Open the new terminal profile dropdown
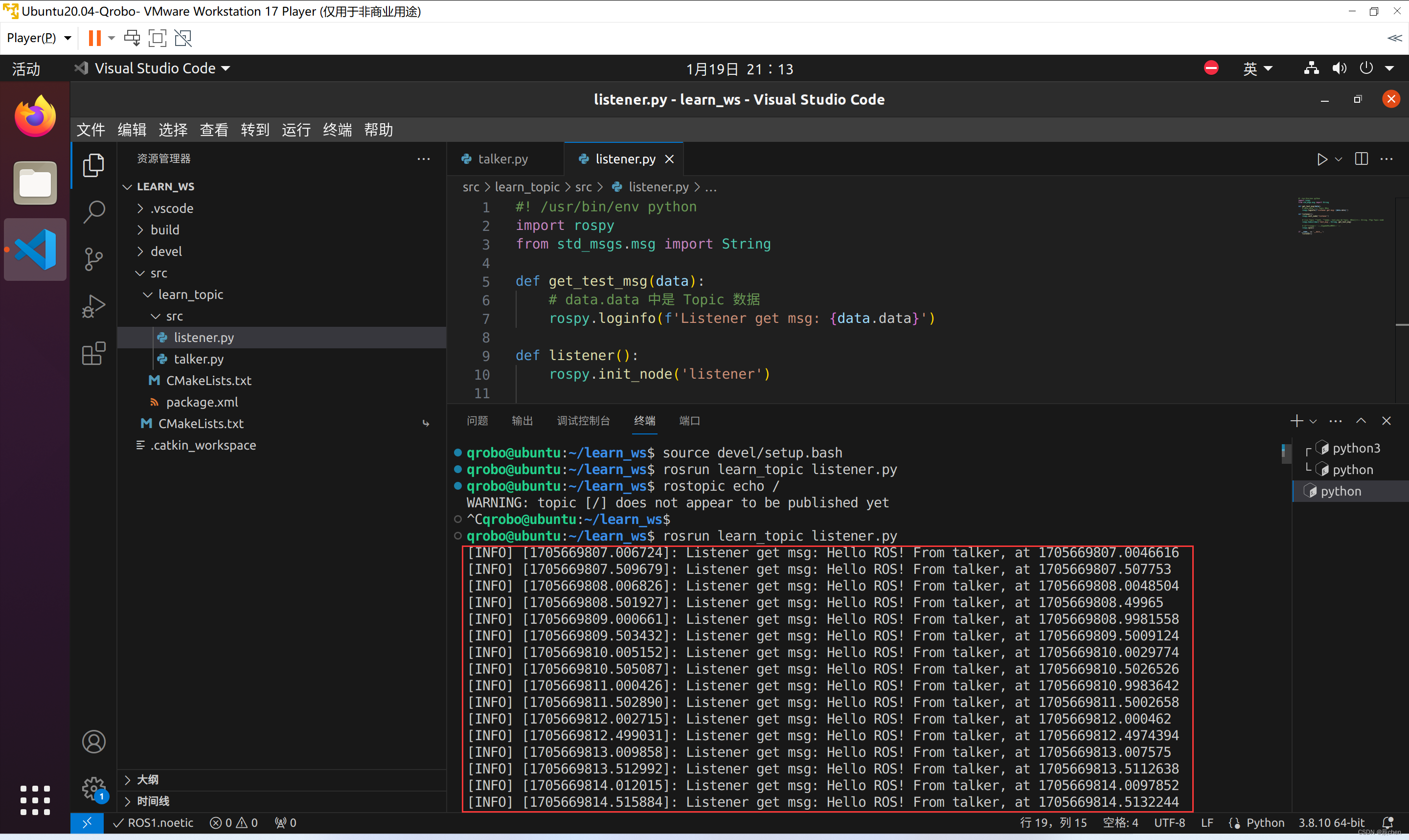1409x840 pixels. [x=1313, y=421]
